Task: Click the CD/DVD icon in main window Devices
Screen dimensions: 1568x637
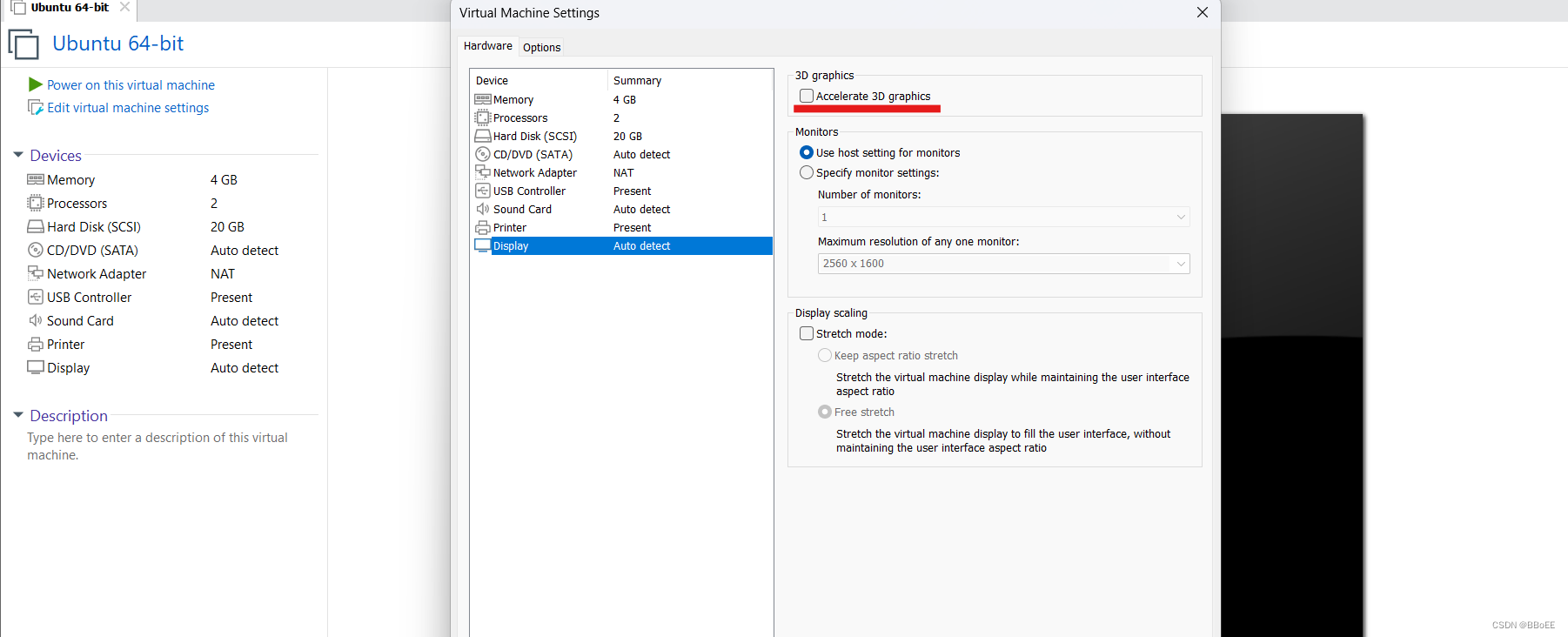Action: (x=36, y=250)
